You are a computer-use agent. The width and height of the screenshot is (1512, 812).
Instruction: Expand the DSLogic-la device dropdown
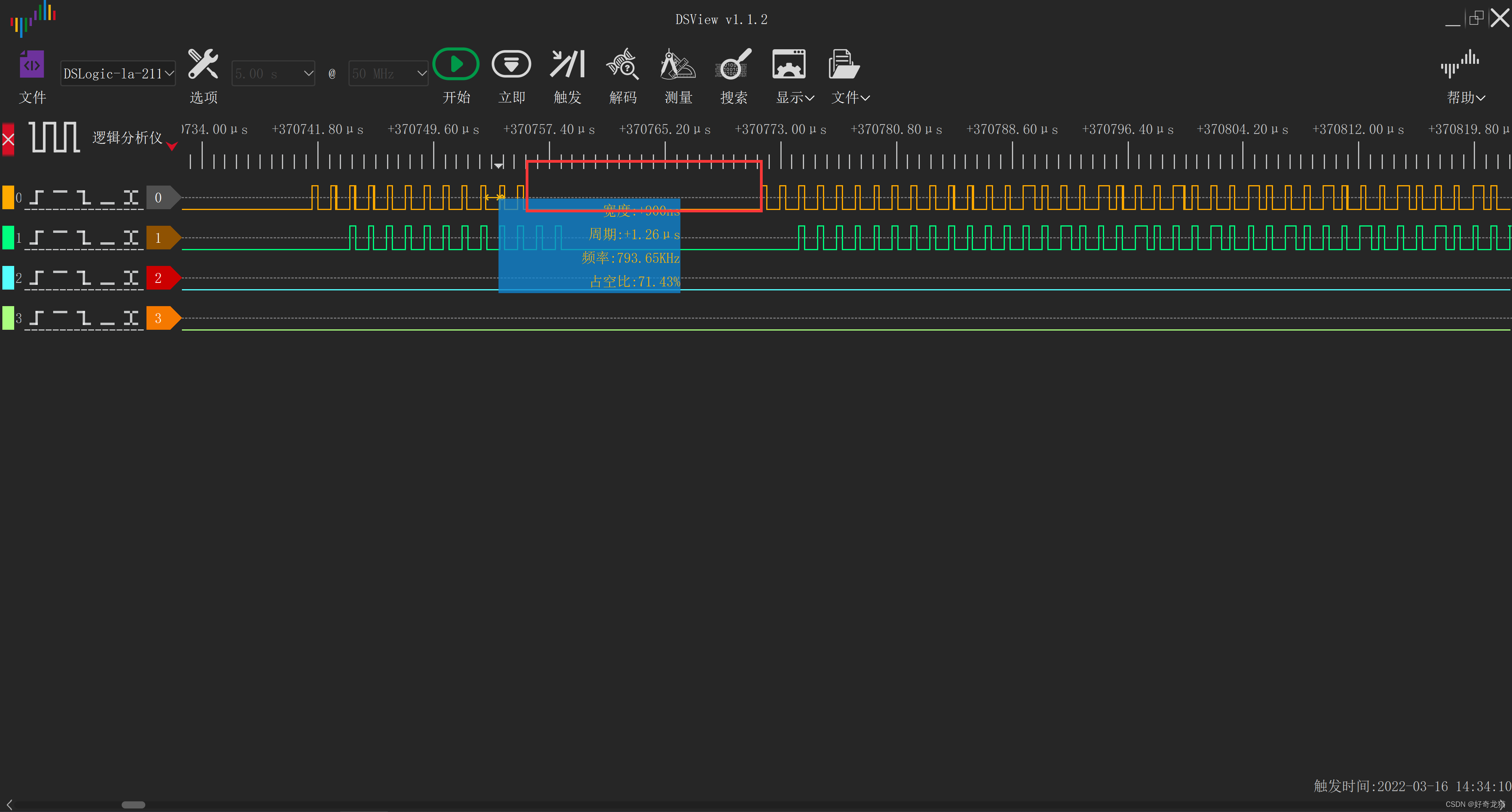pos(118,74)
